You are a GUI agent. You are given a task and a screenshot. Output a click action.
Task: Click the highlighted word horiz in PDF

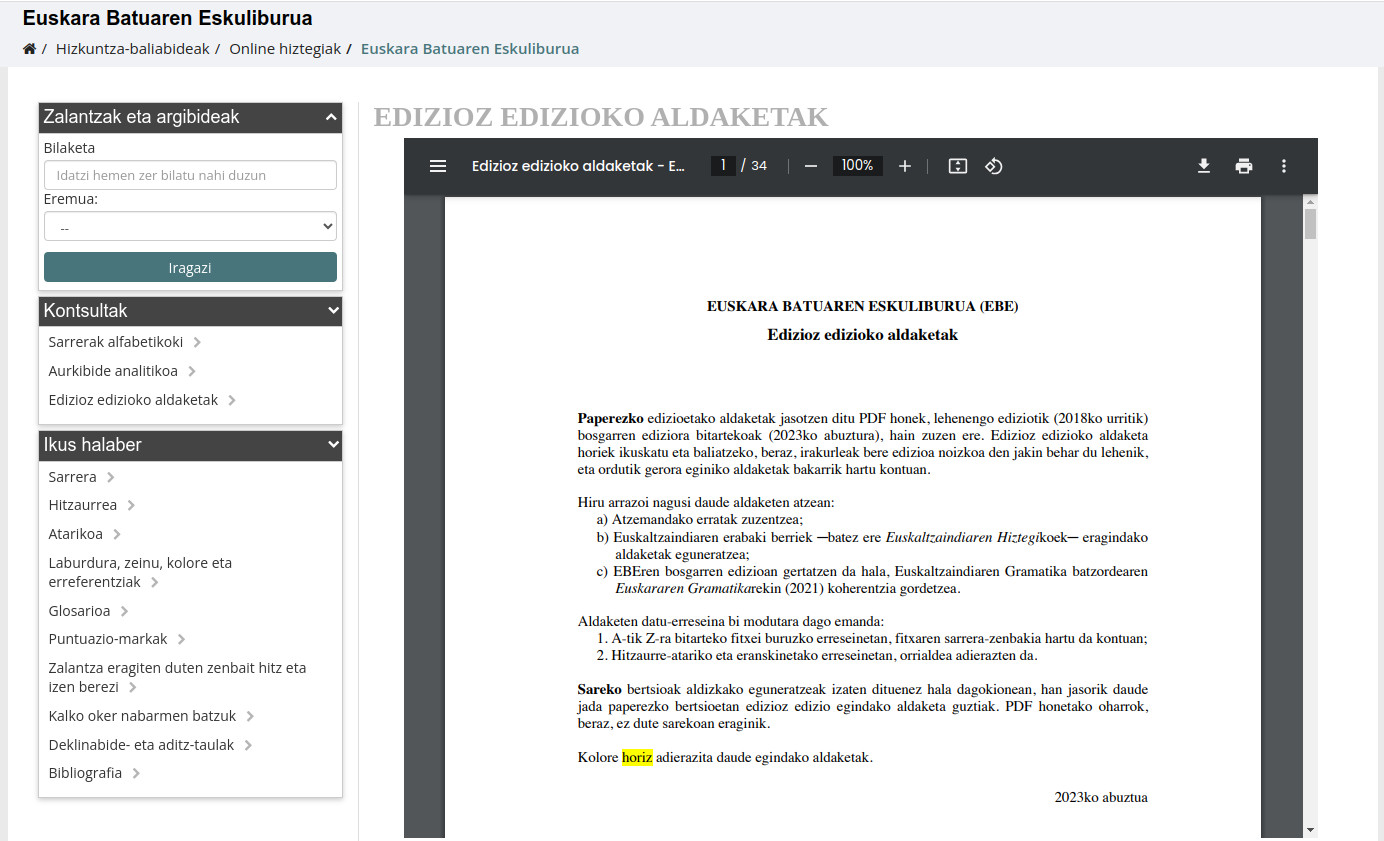click(x=637, y=758)
